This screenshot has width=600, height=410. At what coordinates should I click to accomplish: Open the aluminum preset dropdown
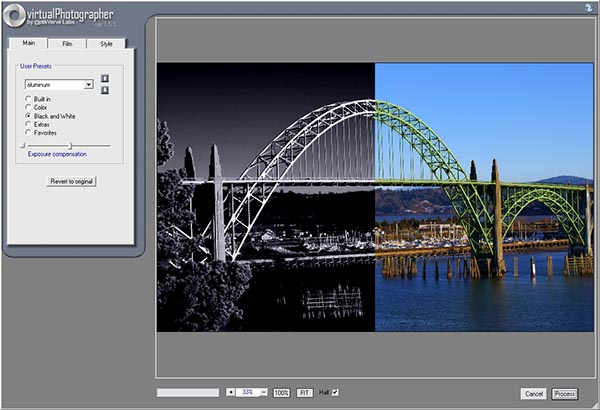tap(89, 85)
